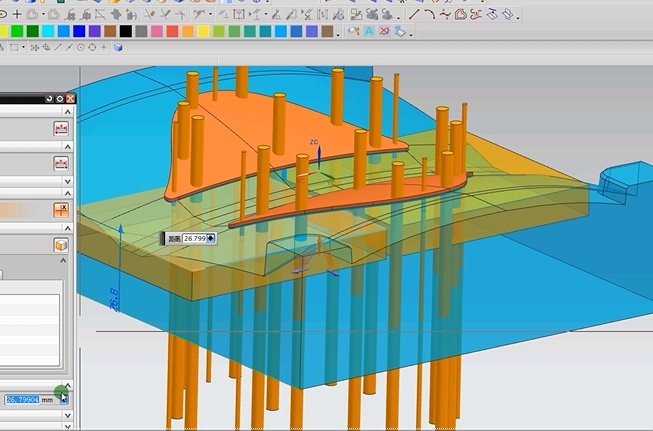Image resolution: width=653 pixels, height=431 pixels.
Task: Click the section curve icon beside the spline
Action: (476, 15)
